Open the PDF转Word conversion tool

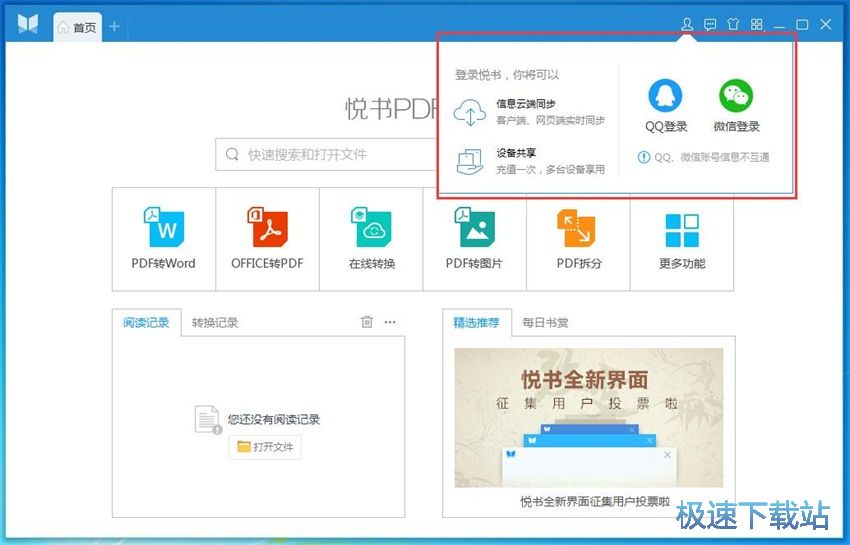point(164,239)
